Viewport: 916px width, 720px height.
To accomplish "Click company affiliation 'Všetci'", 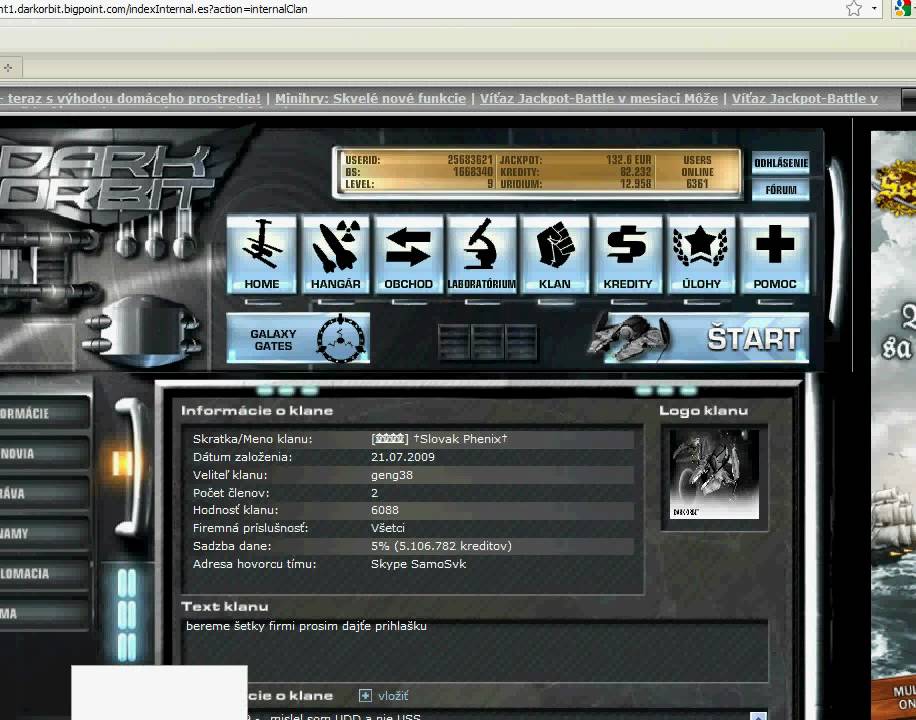I will point(388,528).
